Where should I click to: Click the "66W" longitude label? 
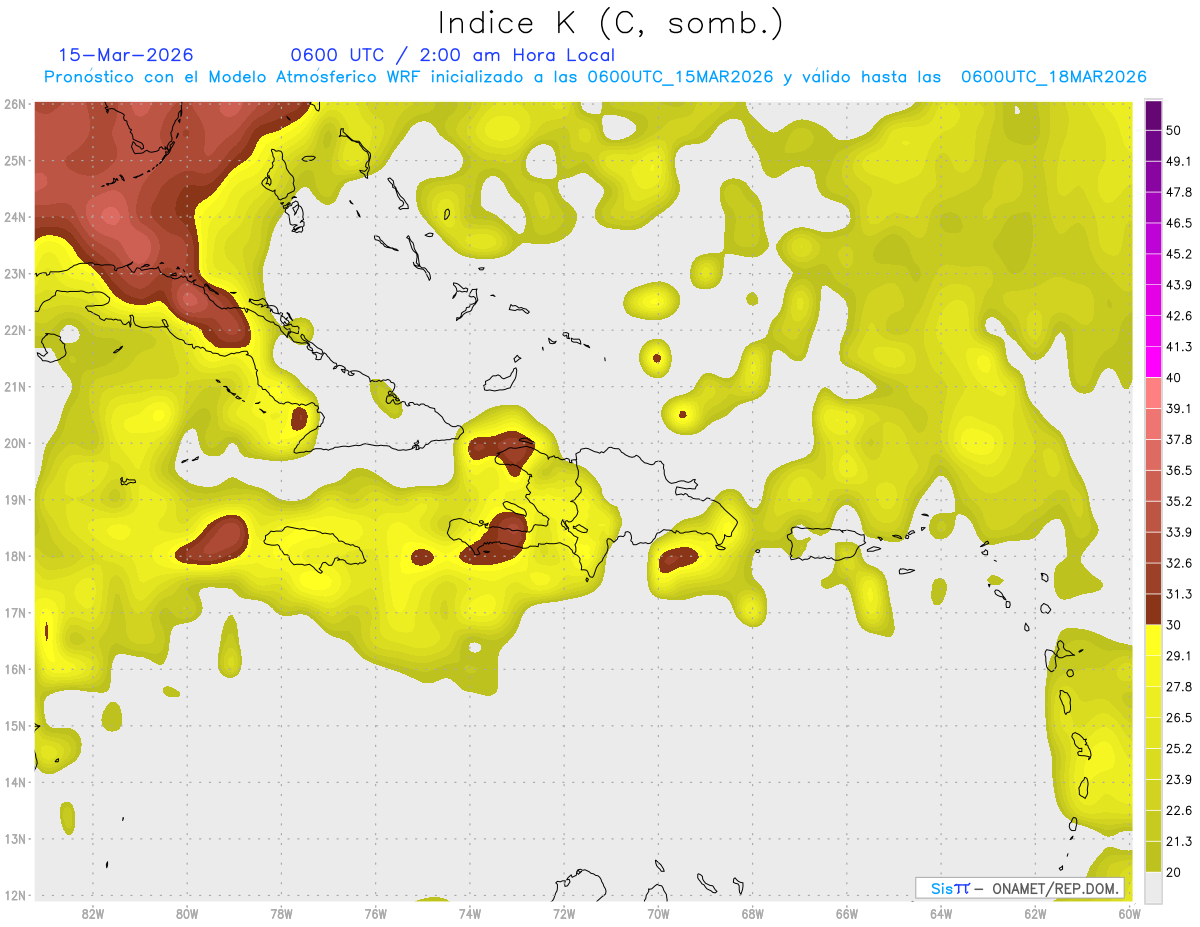coord(847,914)
